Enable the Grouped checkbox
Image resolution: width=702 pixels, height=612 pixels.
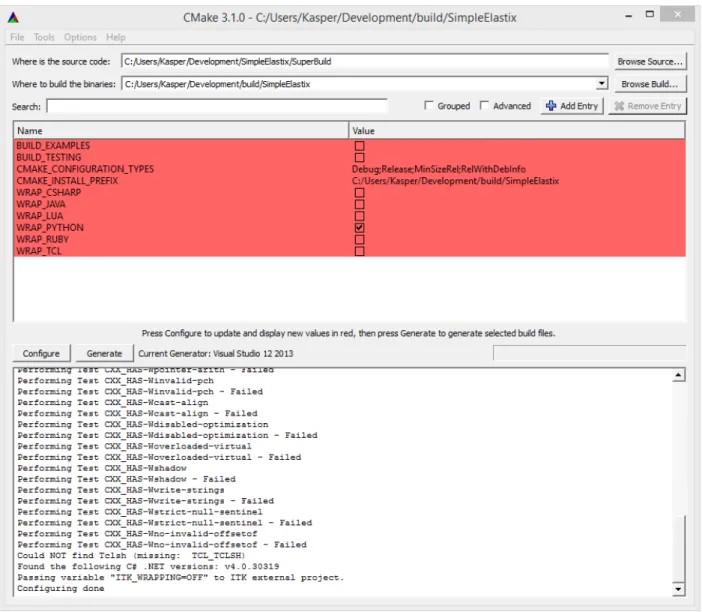429,106
